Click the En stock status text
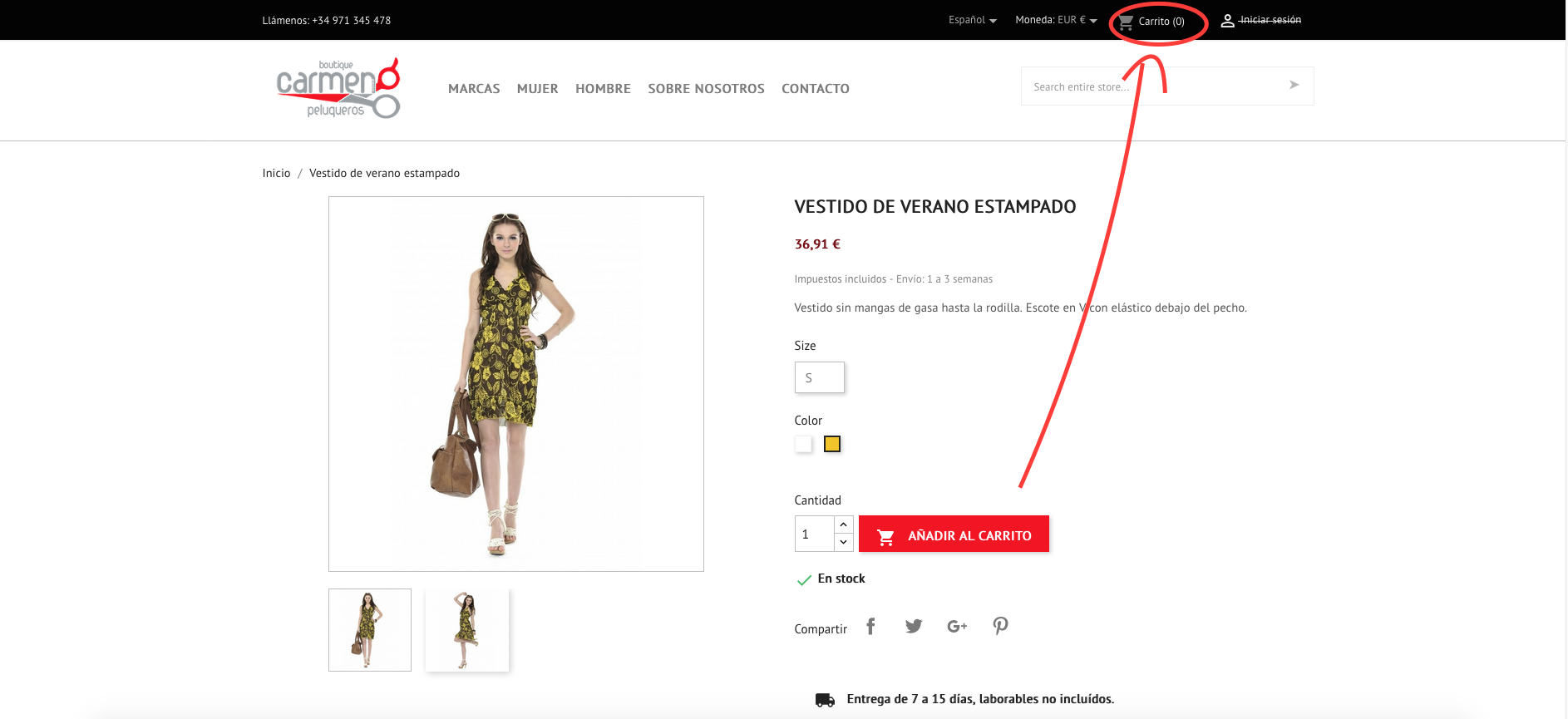1568x719 pixels. click(x=841, y=579)
